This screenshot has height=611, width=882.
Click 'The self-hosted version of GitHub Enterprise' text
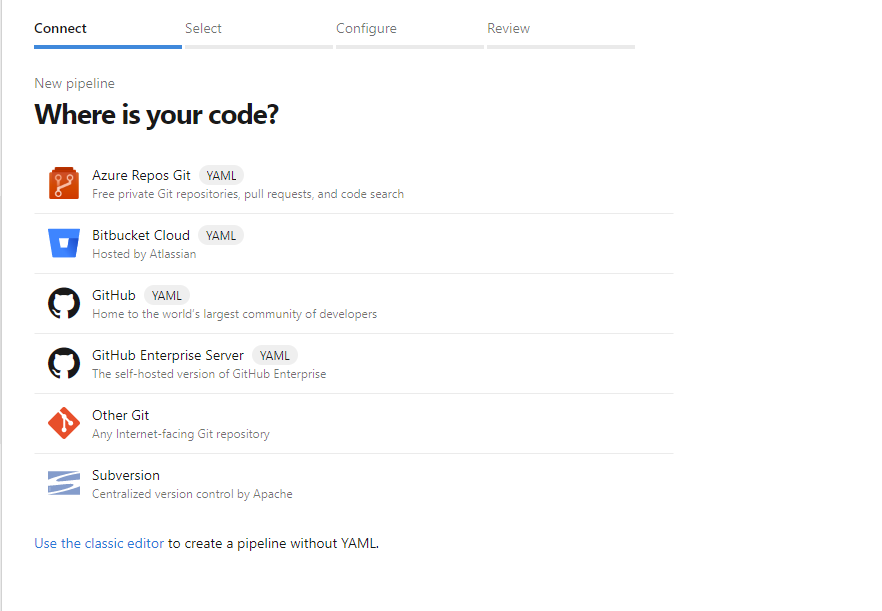coord(209,374)
